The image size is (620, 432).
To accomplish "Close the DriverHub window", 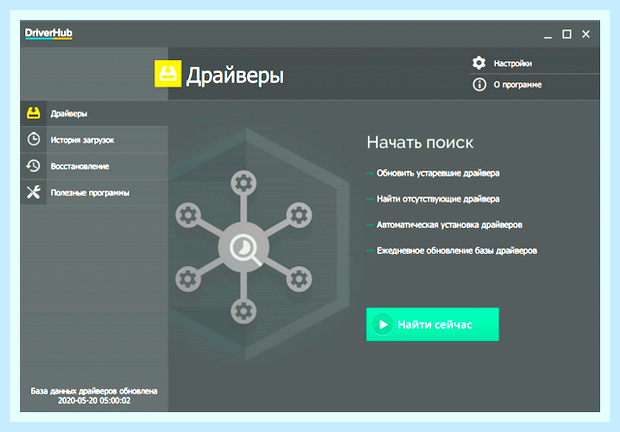I will [x=586, y=34].
